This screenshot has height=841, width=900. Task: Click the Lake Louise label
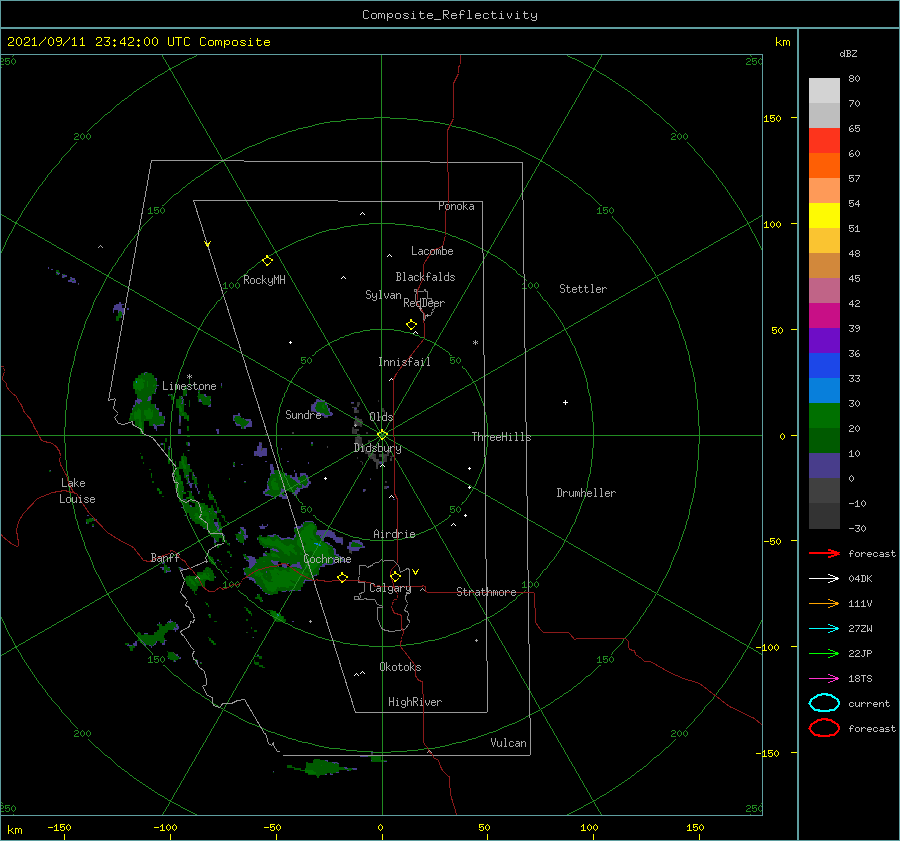pyautogui.click(x=77, y=491)
